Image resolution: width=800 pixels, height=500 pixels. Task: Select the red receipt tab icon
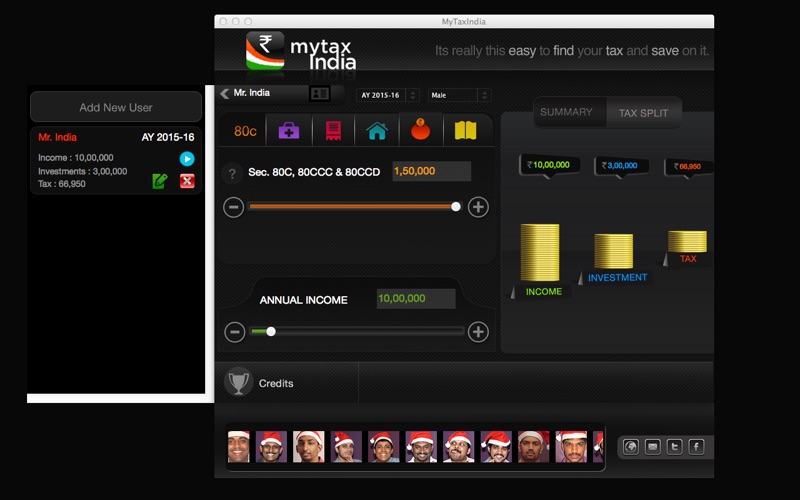(333, 131)
